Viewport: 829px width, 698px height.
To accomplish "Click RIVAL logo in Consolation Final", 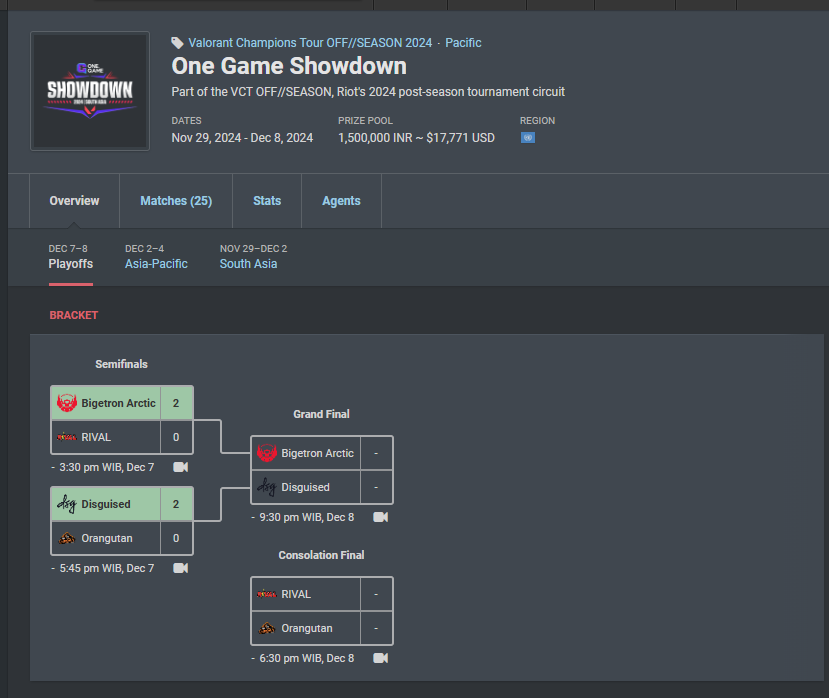I will (266, 594).
